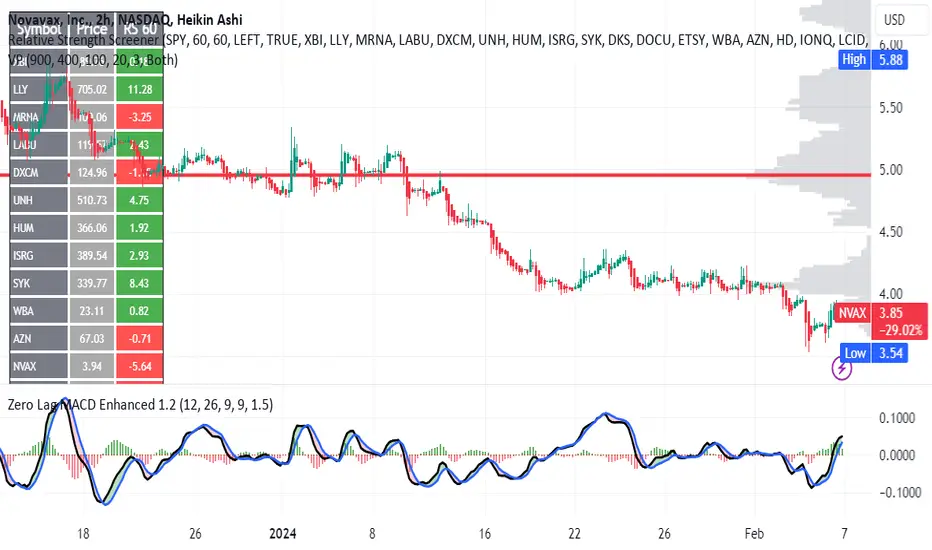Click the 8 date label on time axis

pos(372,534)
